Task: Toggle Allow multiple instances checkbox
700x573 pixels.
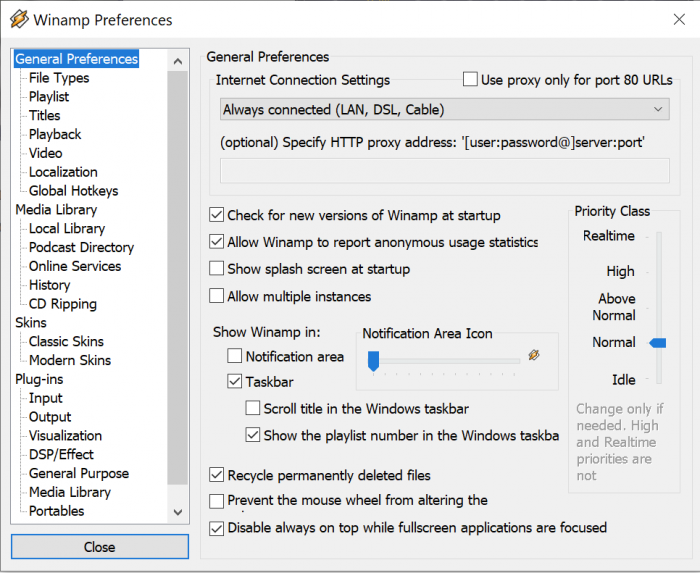Action: pos(217,297)
